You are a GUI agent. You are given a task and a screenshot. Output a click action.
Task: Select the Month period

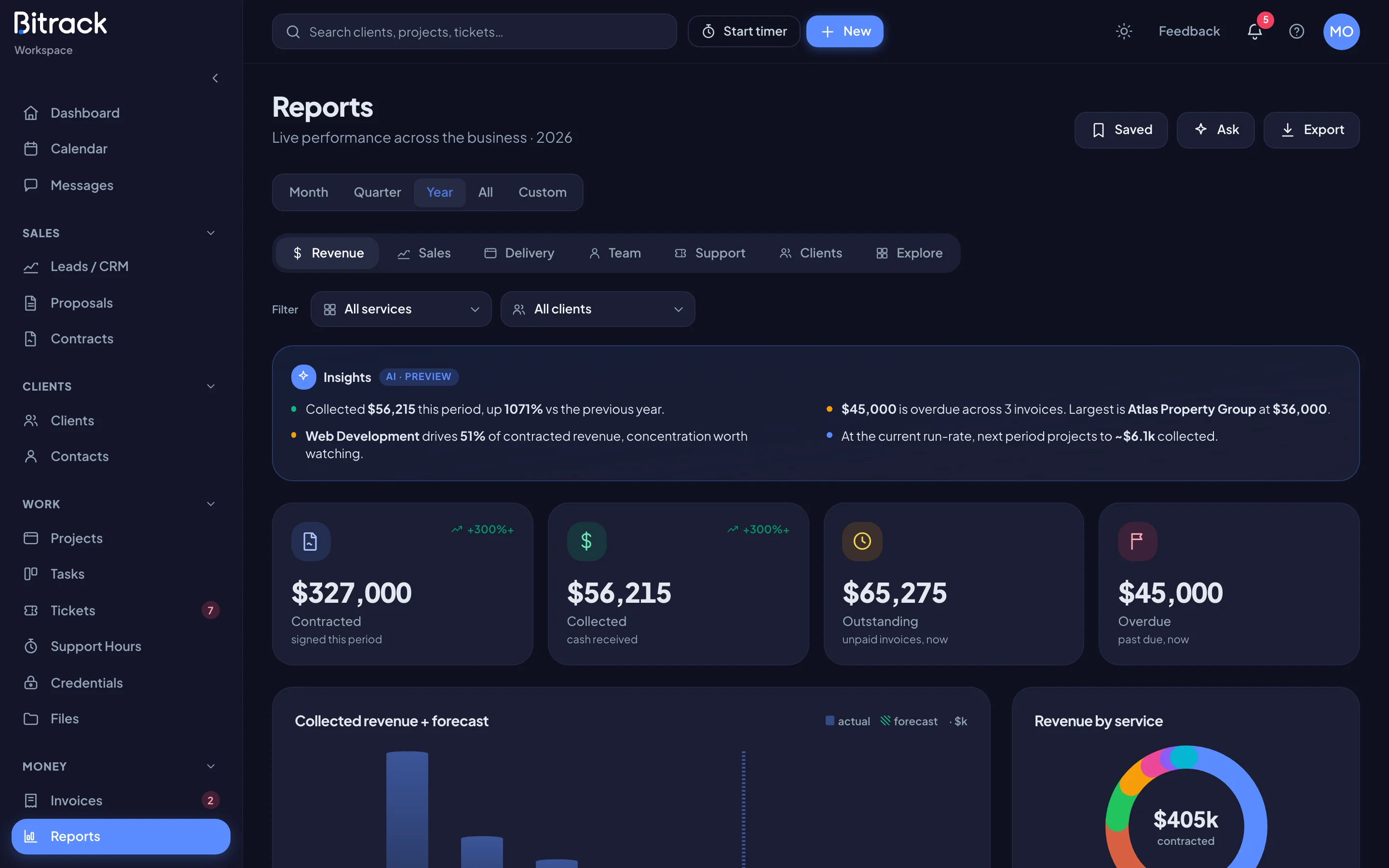(309, 192)
